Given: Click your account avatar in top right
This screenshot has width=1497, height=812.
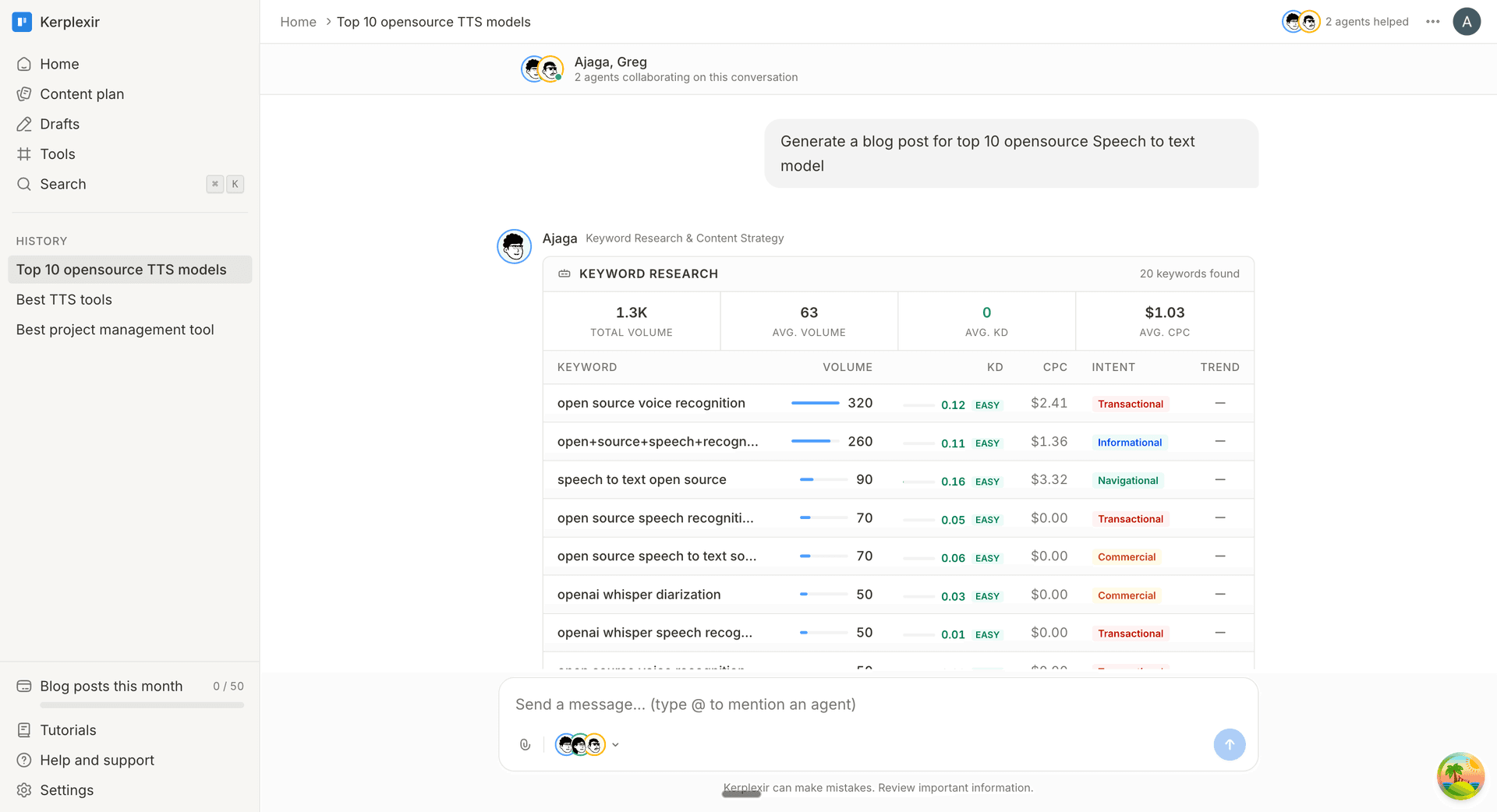Looking at the screenshot, I should 1467,22.
